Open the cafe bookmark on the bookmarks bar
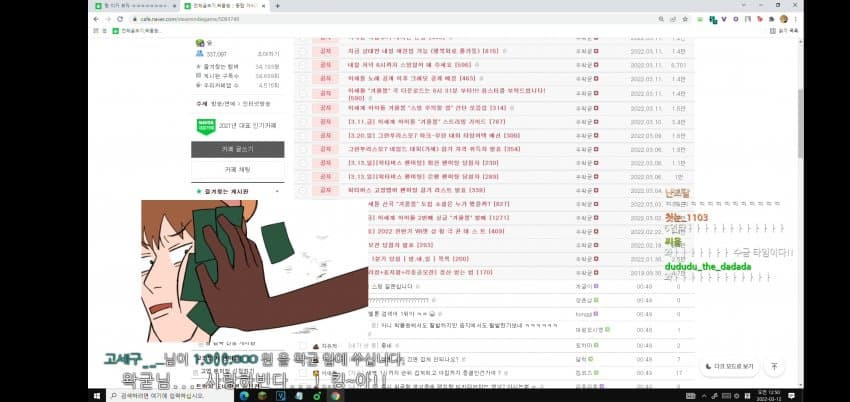 pos(137,31)
